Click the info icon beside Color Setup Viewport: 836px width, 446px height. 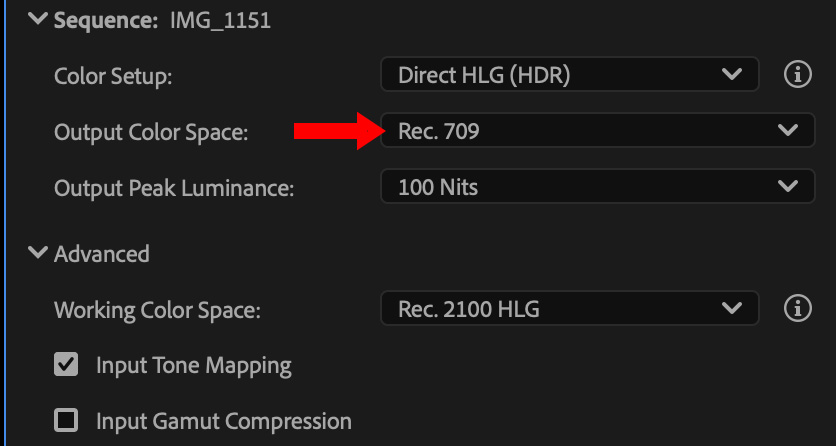pos(797,75)
